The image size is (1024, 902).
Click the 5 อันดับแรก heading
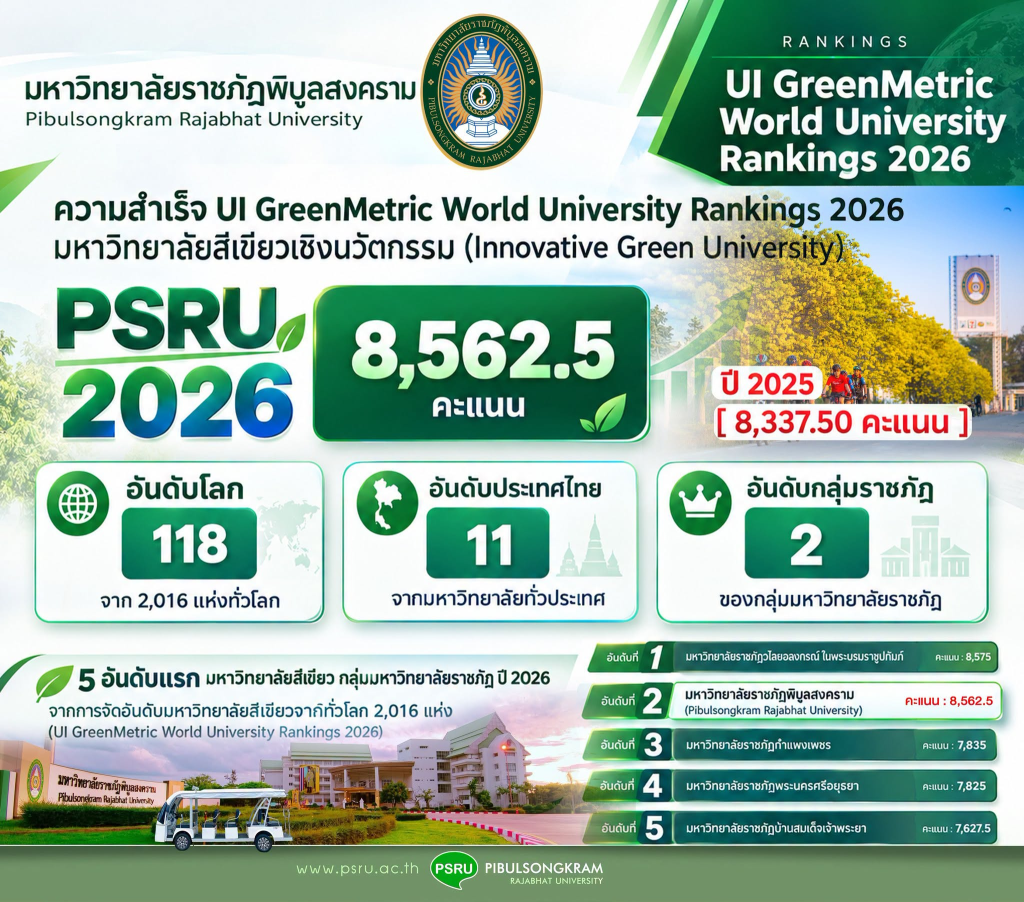coord(138,679)
